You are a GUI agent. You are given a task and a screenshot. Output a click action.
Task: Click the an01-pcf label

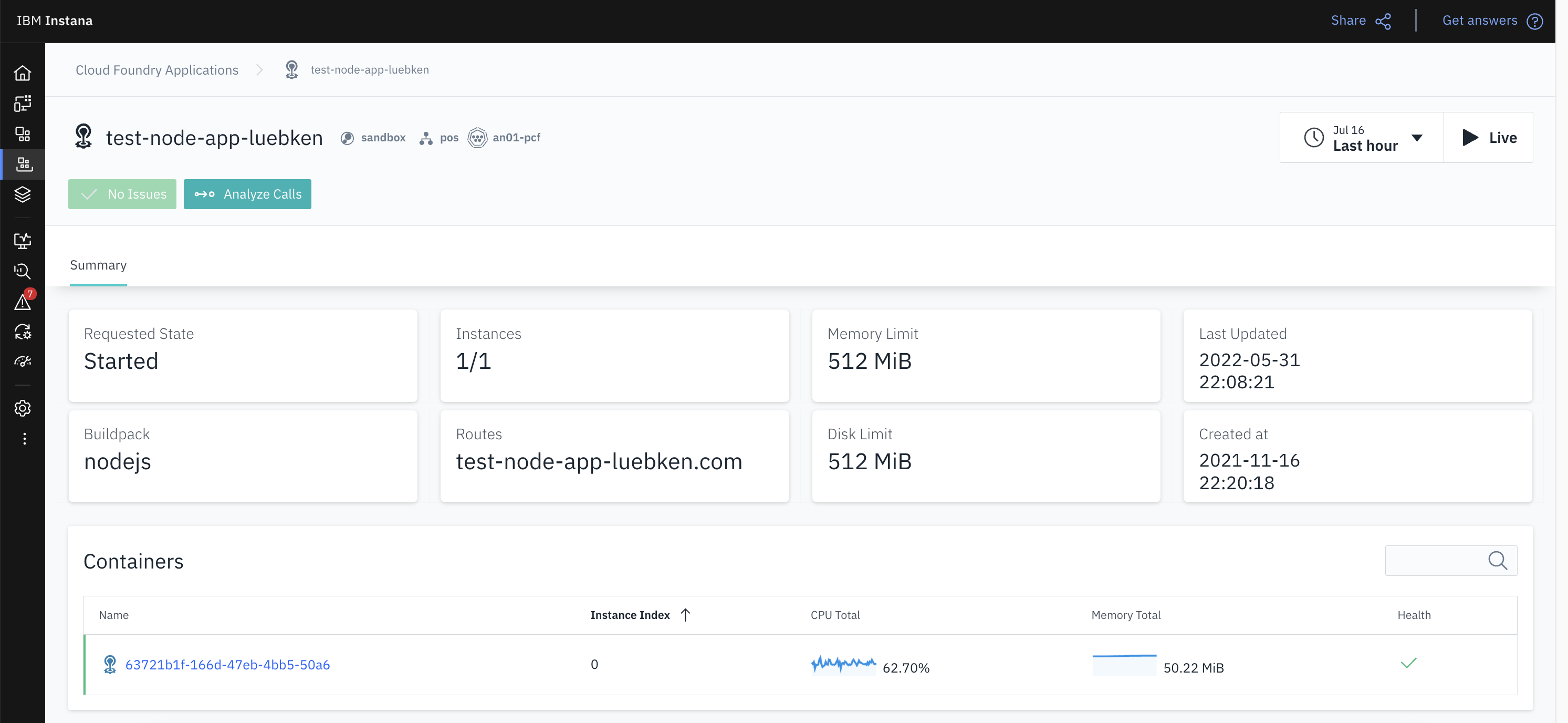click(516, 138)
